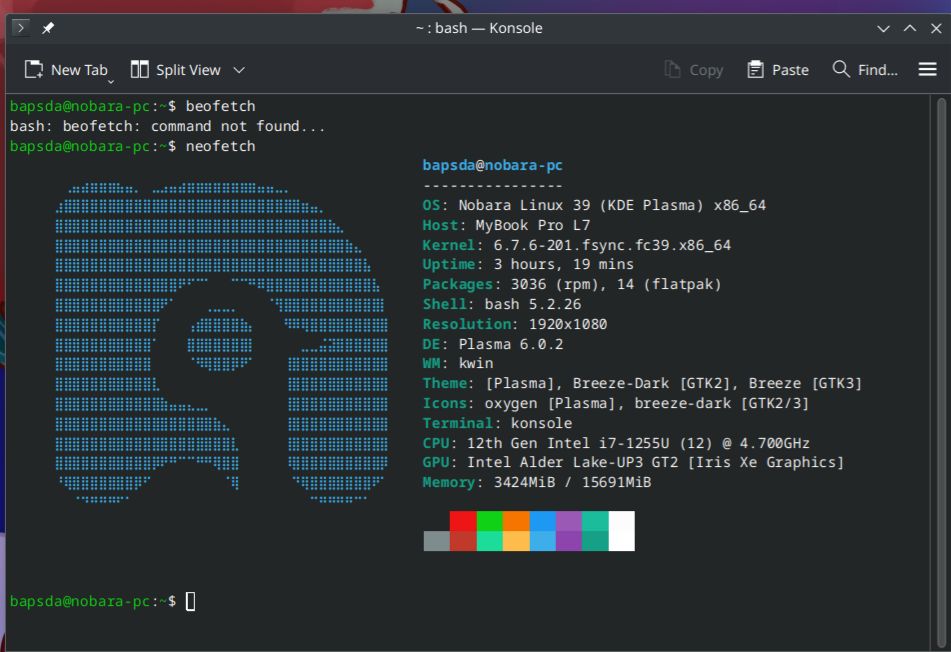The image size is (951, 652).
Task: Click the terminal cursor at the prompt
Action: 190,601
